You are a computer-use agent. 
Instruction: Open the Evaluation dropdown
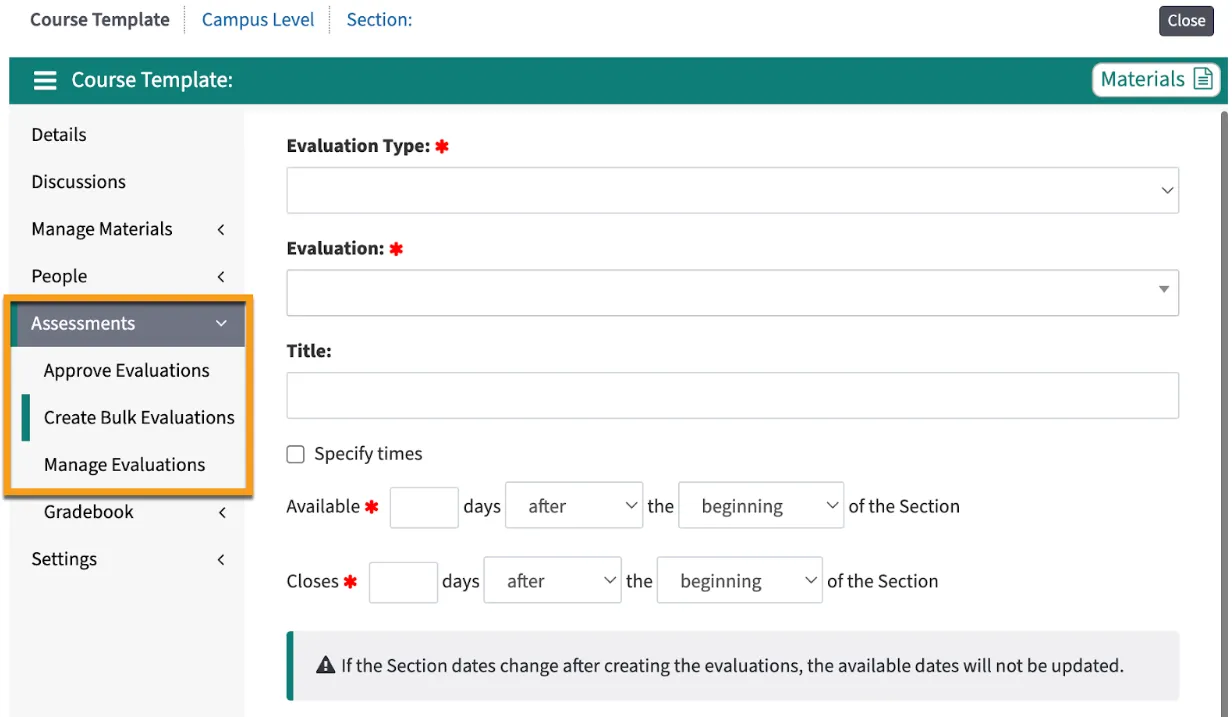732,292
